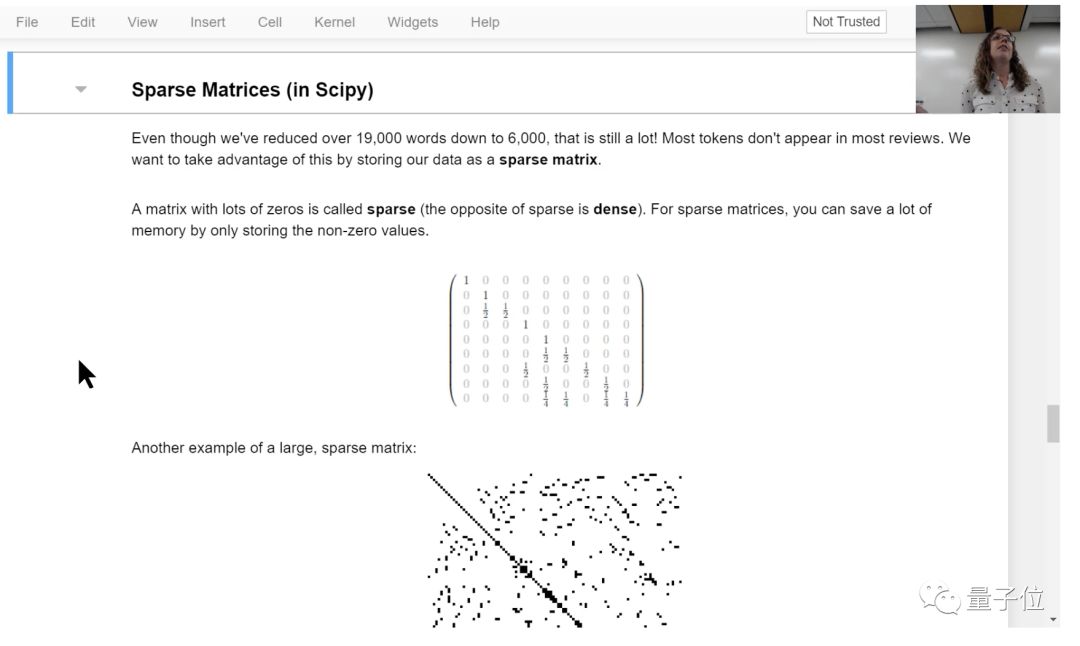Click the WeChat logo watermark icon
Viewport: 1080px width, 646px height.
tap(941, 599)
